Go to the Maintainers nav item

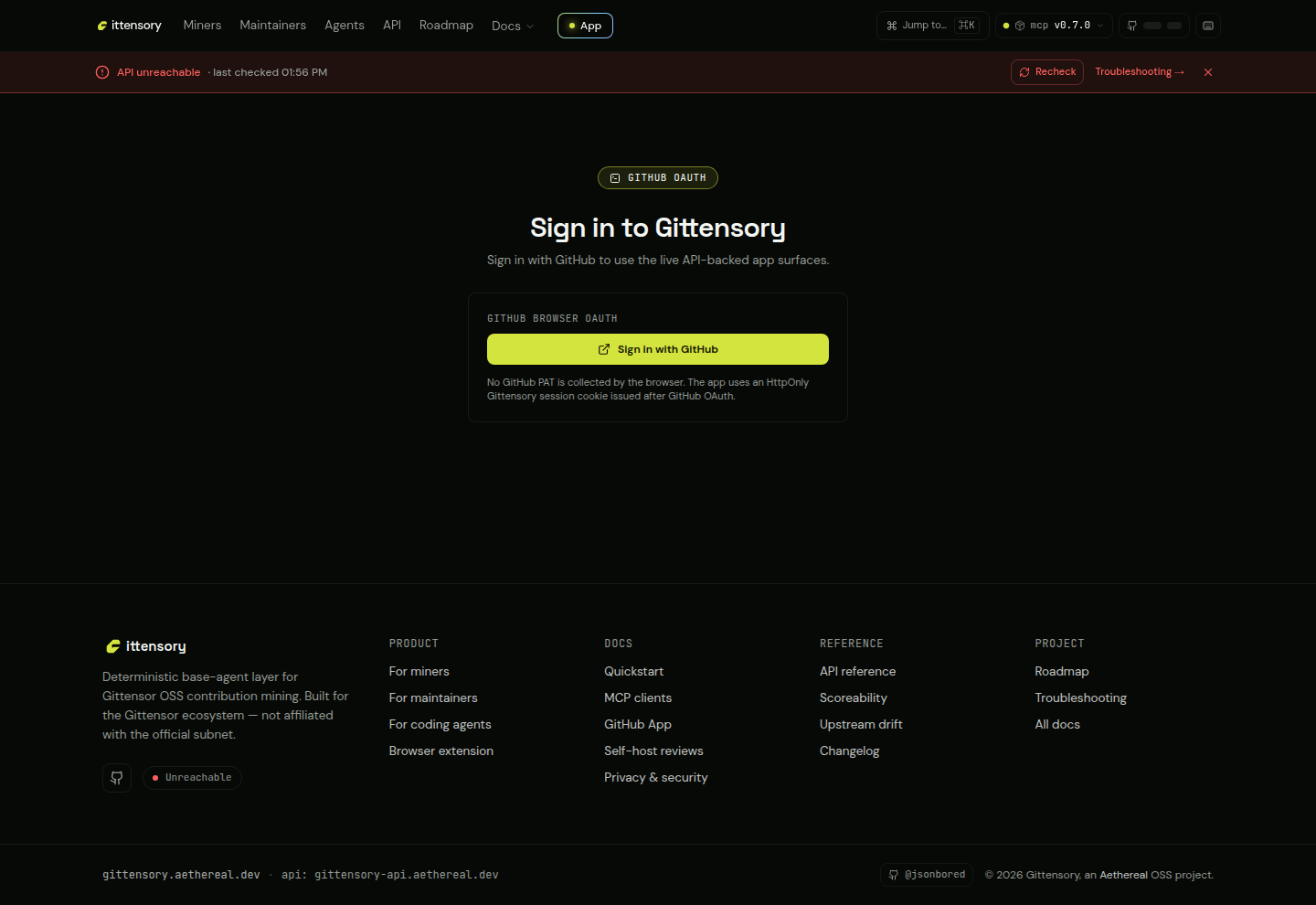click(x=273, y=26)
